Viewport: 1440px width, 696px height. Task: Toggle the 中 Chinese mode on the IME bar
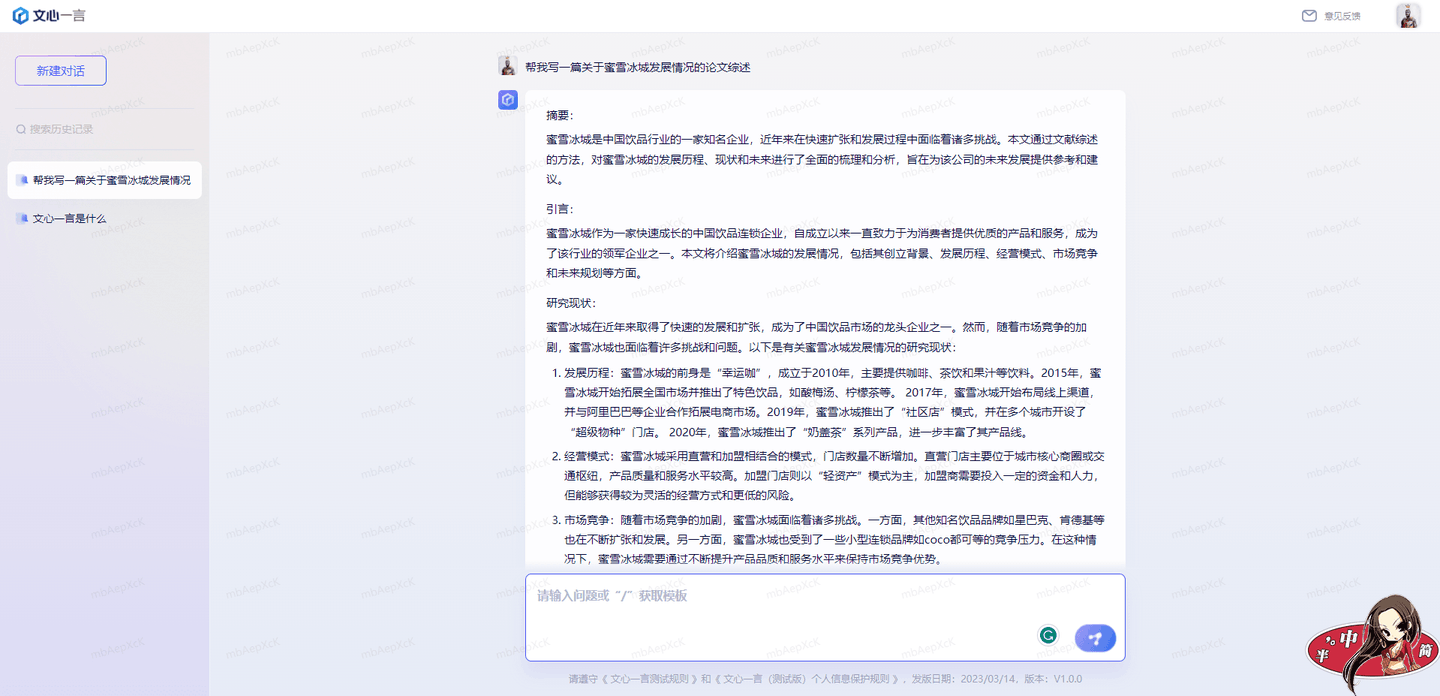[x=1349, y=638]
